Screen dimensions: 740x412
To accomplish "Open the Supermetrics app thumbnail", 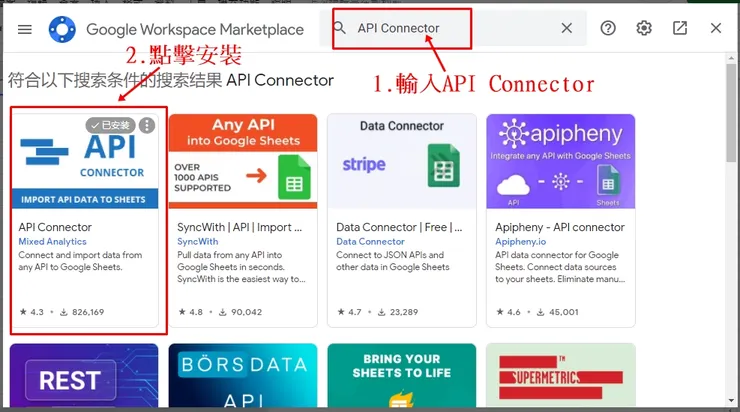I will (561, 375).
